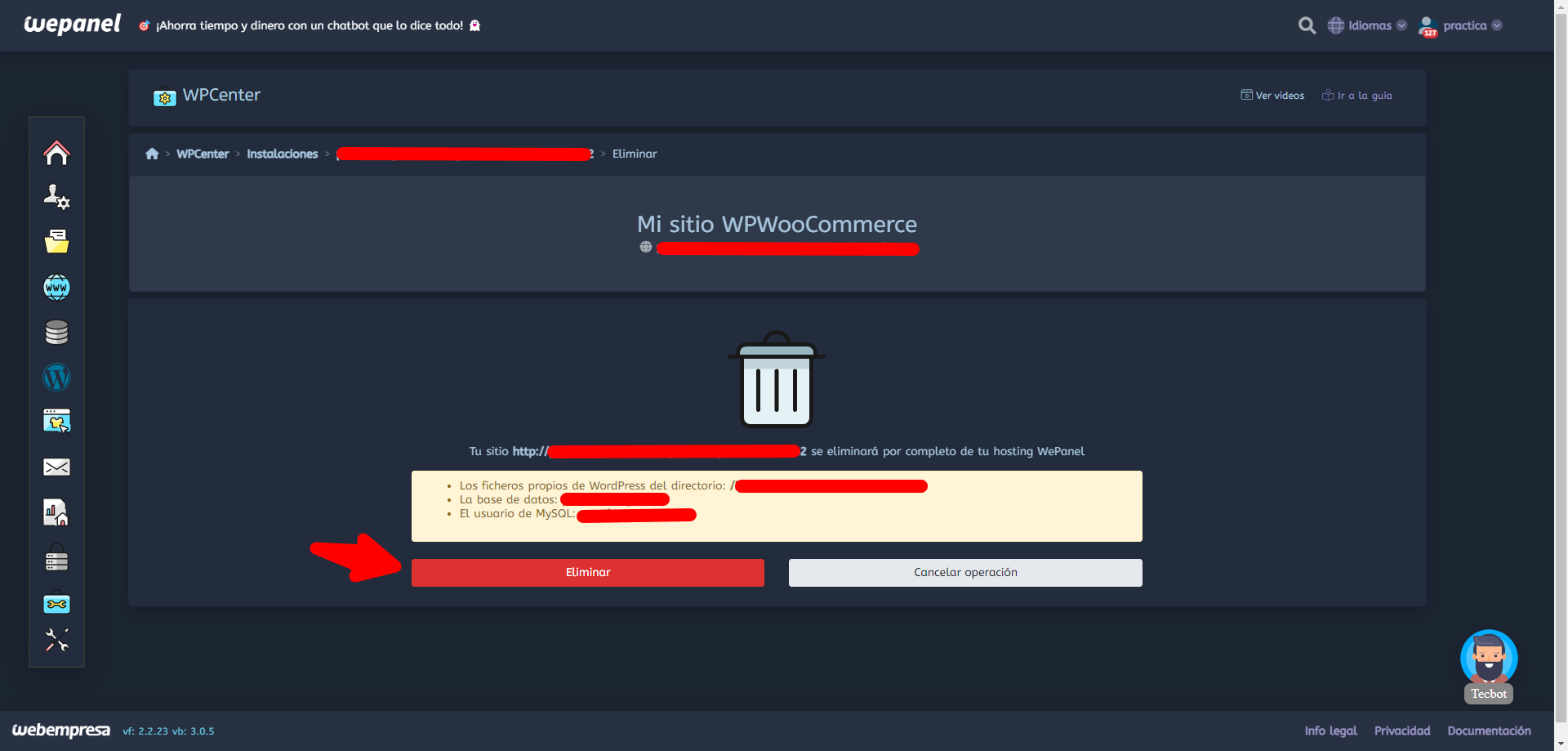1568x751 pixels.
Task: Open the file manager folder icon
Action: coord(56,241)
